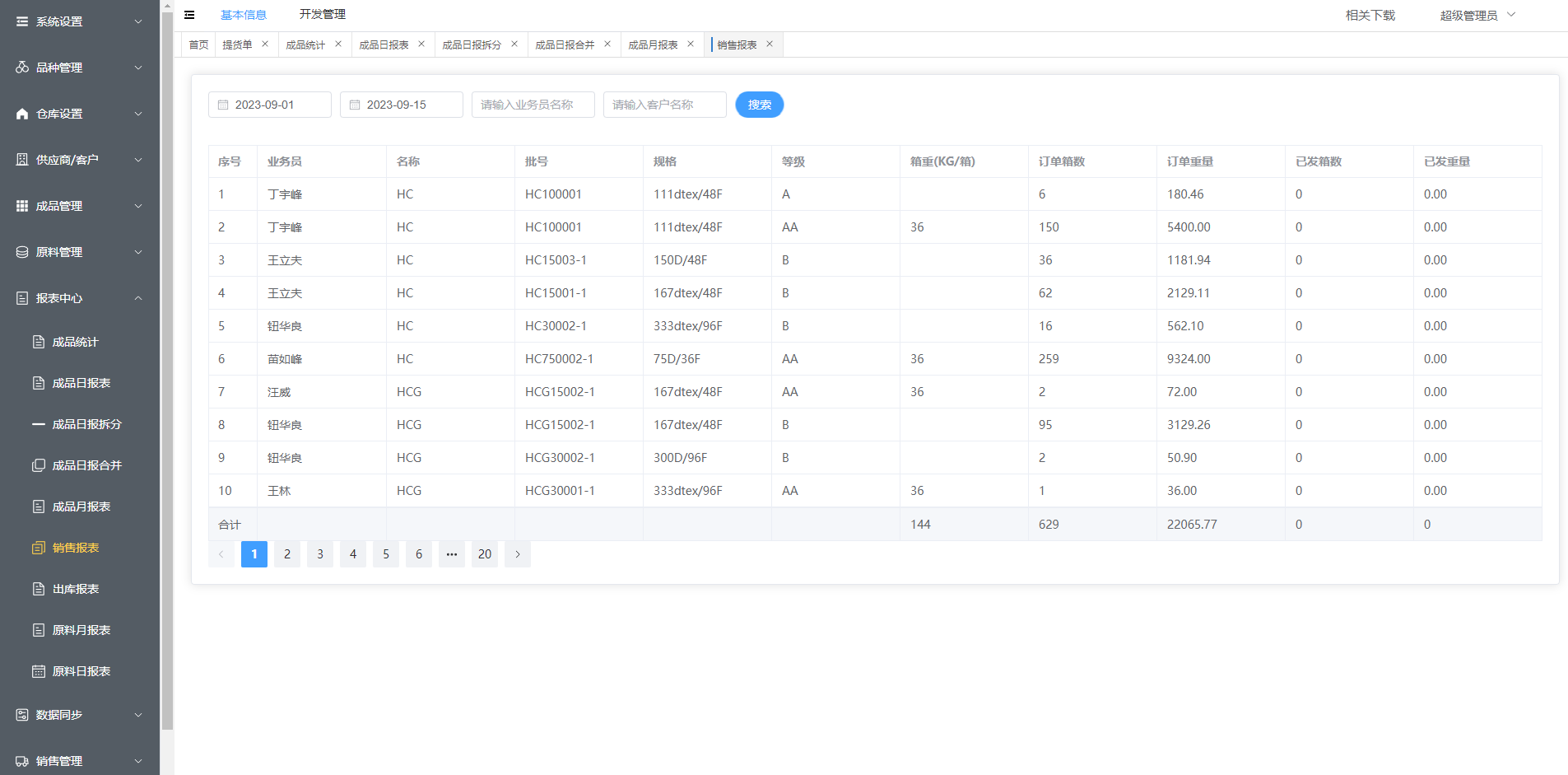Click the 仓库设置 home icon
Viewport: 1568px width, 775px height.
pyautogui.click(x=22, y=114)
